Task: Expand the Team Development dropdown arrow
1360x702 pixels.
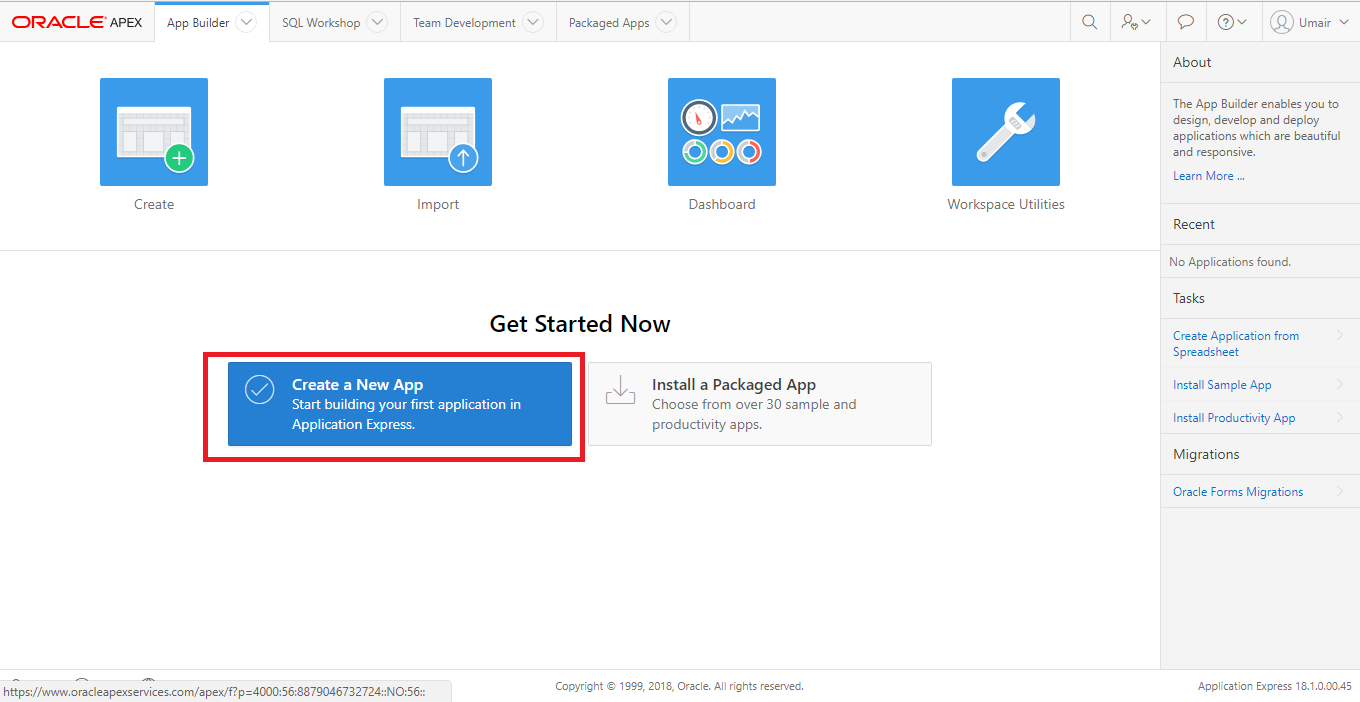Action: pyautogui.click(x=533, y=22)
